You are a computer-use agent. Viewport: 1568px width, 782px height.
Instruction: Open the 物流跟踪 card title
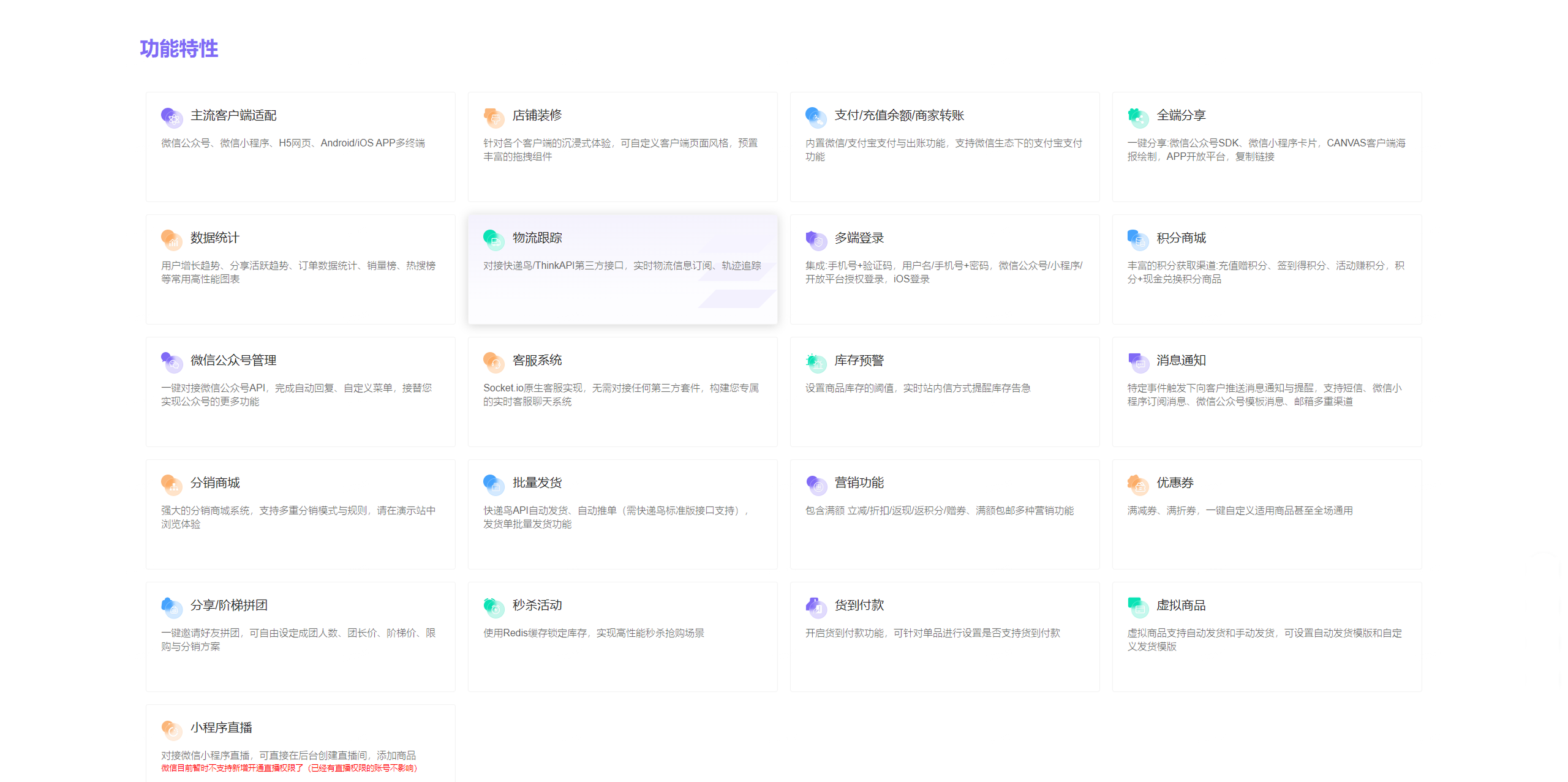[537, 238]
